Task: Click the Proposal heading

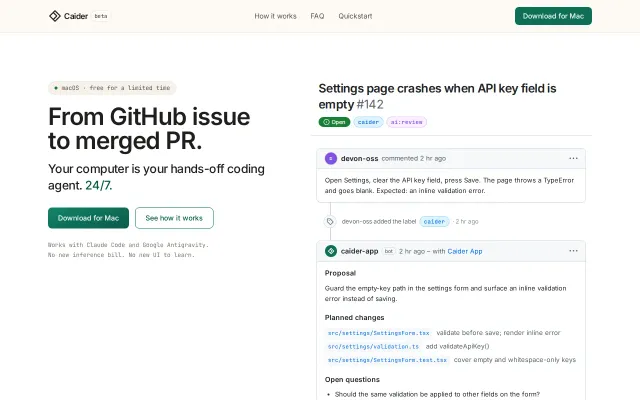Action: coord(340,273)
